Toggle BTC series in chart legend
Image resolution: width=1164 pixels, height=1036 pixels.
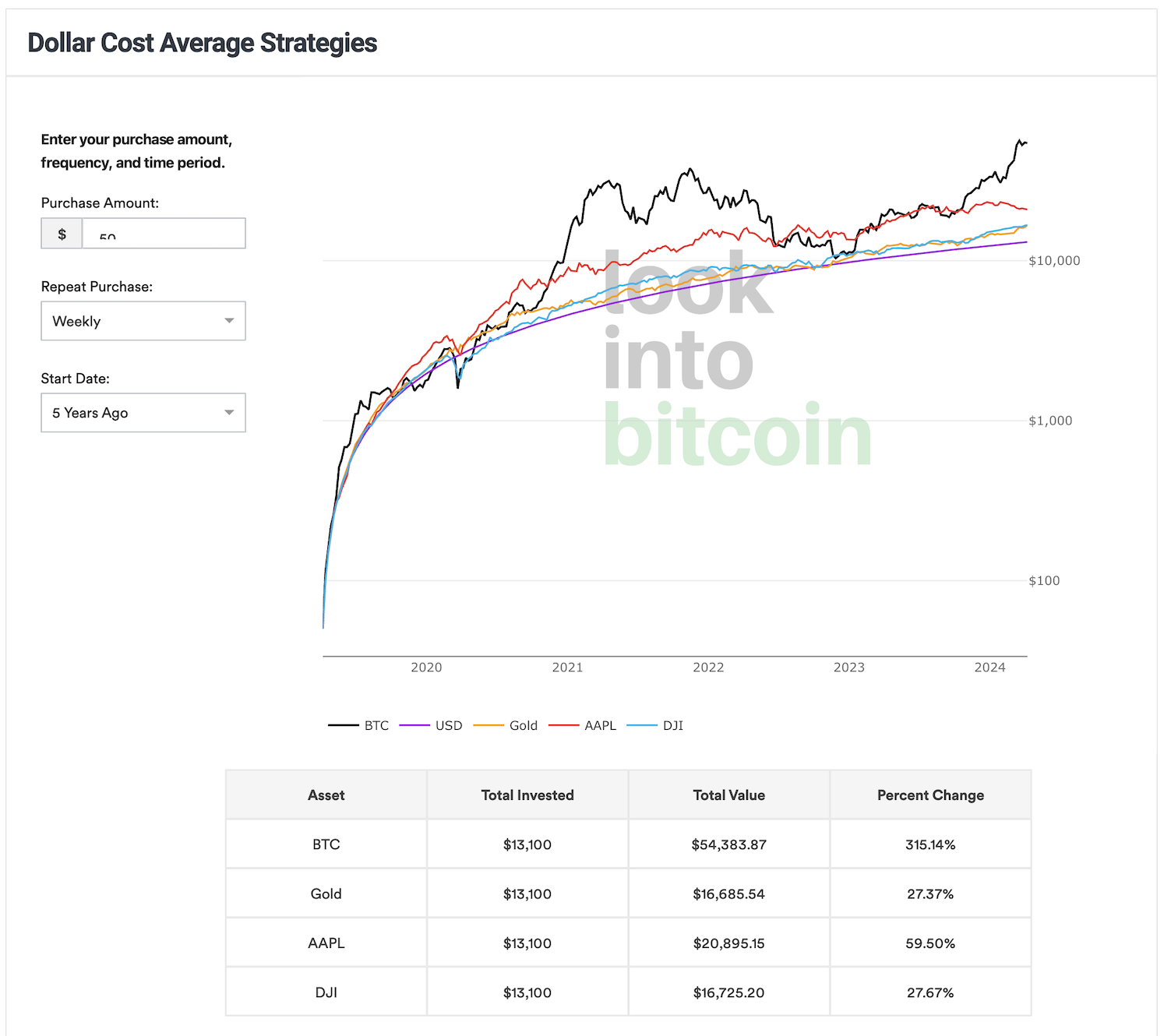358,725
